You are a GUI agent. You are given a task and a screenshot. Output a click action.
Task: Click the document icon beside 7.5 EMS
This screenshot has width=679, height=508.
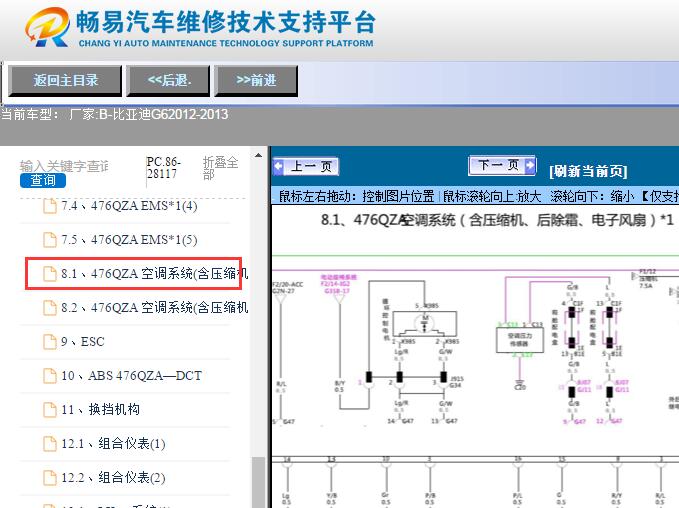pyautogui.click(x=50, y=239)
